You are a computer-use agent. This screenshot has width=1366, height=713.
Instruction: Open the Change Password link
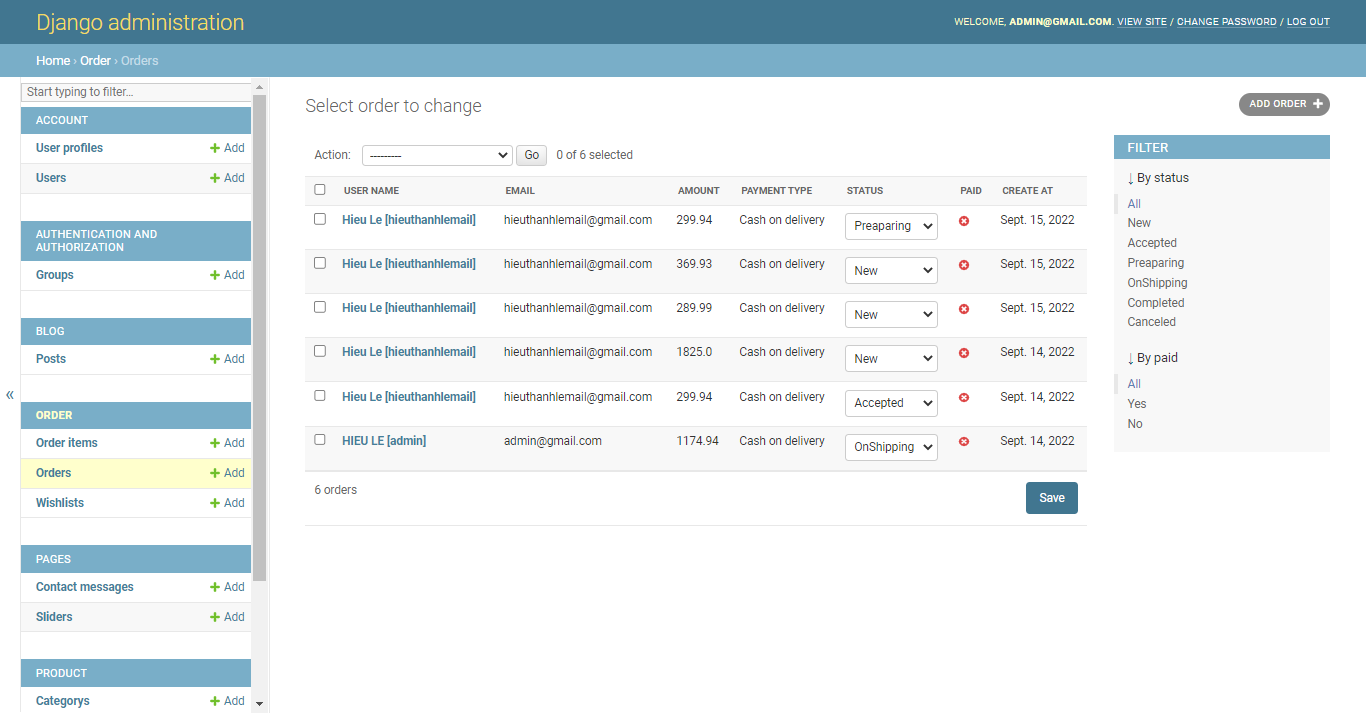(x=1227, y=22)
